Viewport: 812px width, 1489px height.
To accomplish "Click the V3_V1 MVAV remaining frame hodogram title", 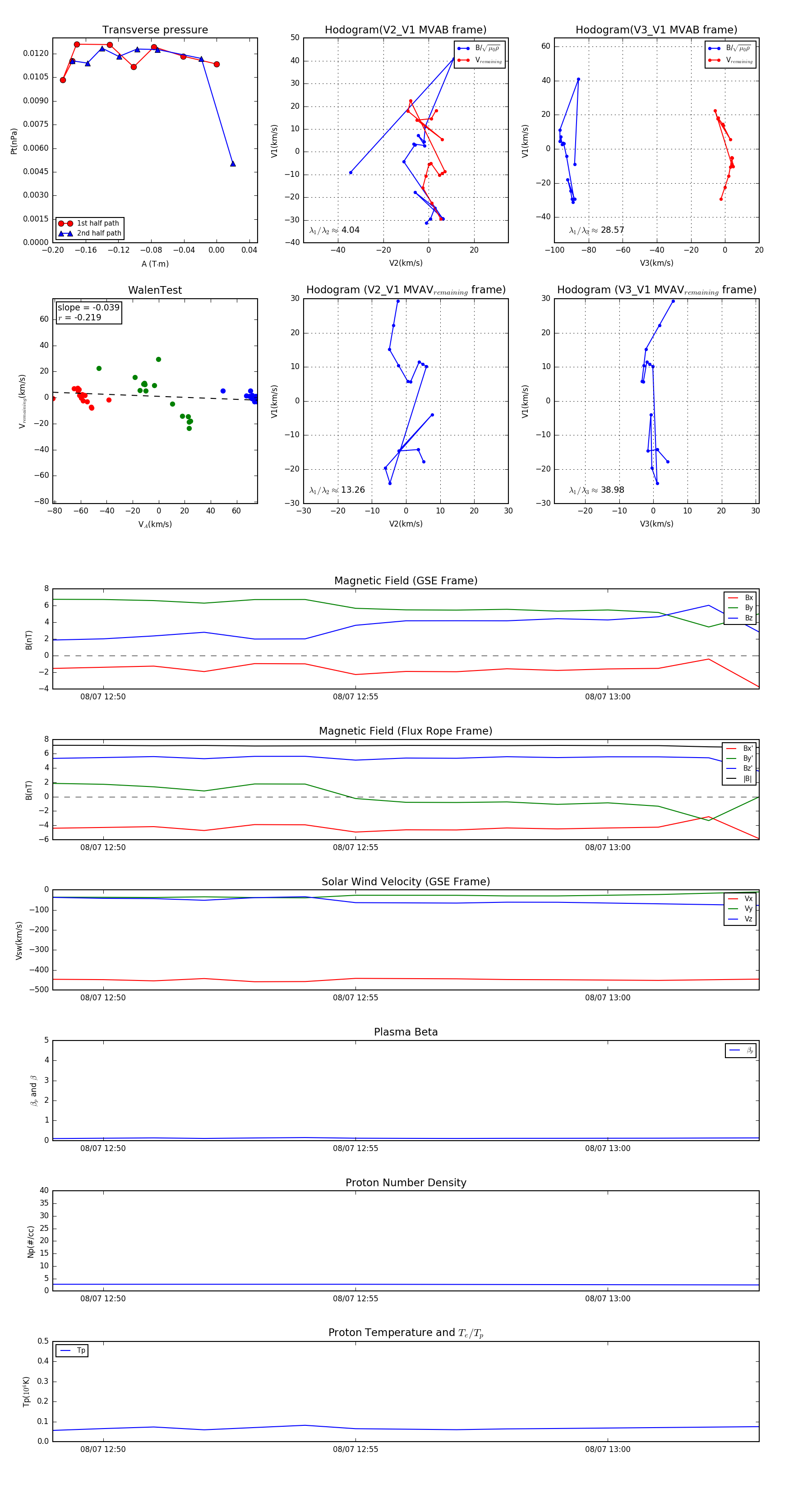I will [656, 290].
